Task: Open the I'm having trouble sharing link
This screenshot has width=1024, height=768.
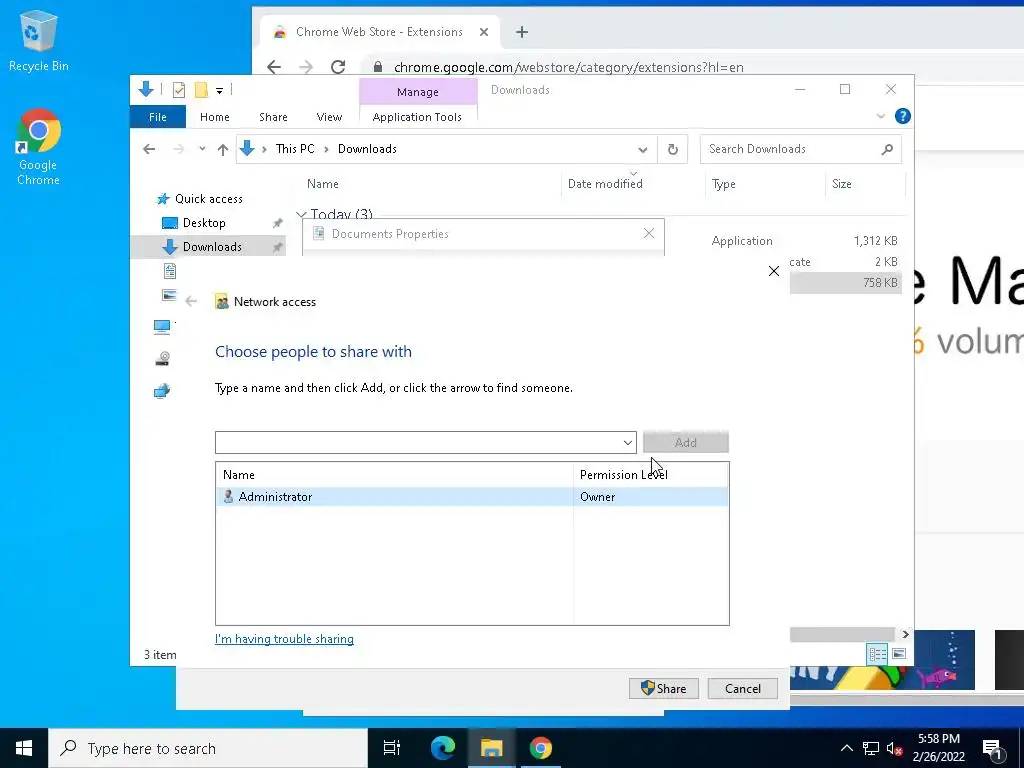Action: pos(284,639)
